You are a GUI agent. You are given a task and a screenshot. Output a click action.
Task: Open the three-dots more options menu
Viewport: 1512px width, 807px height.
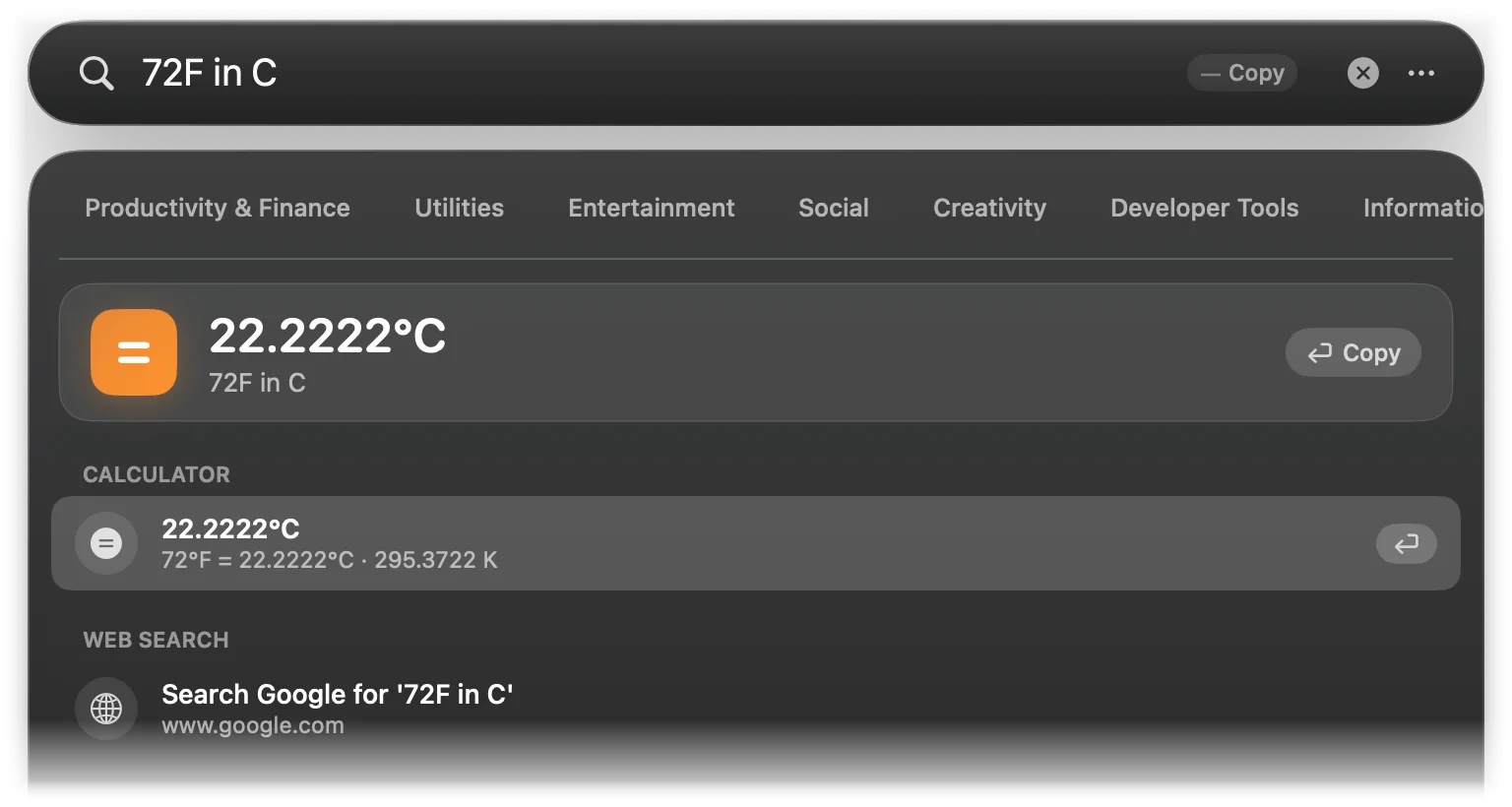pyautogui.click(x=1420, y=73)
